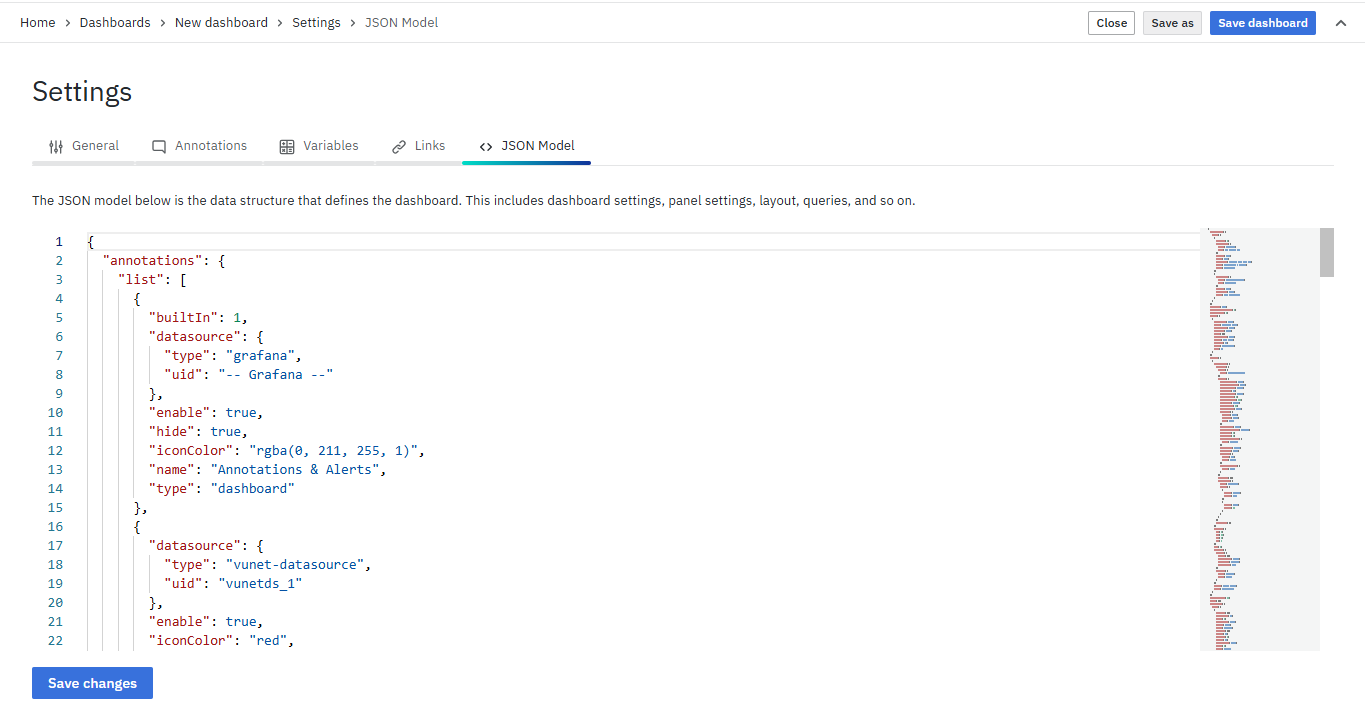Go to Home in the breadcrumb
This screenshot has width=1365, height=725.
coord(38,22)
